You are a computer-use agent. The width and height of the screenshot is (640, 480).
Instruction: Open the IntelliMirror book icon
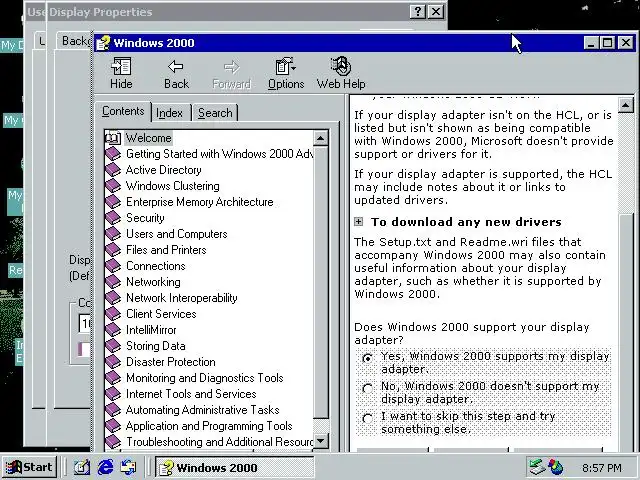tap(113, 329)
